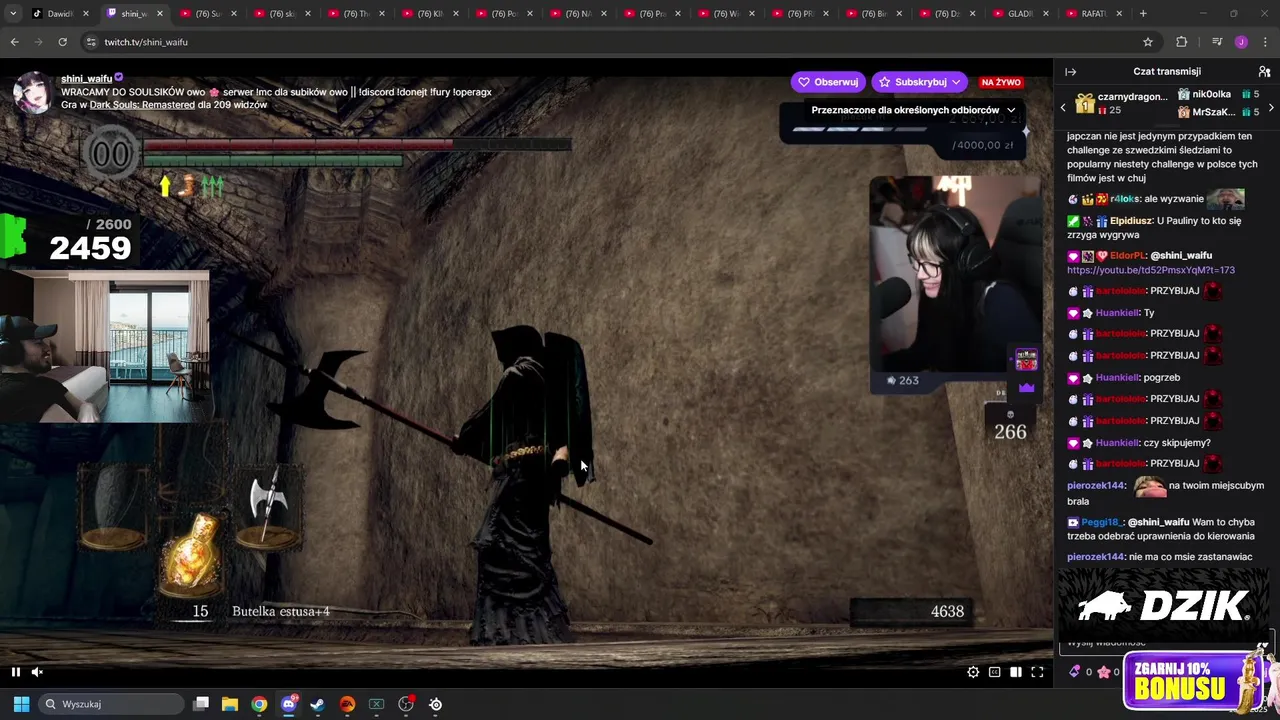Open Task View on the taskbar

coord(201,704)
